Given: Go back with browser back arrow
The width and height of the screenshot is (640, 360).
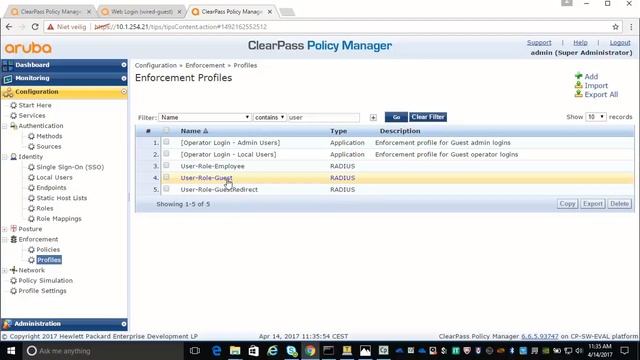Looking at the screenshot, I should click(x=9, y=27).
